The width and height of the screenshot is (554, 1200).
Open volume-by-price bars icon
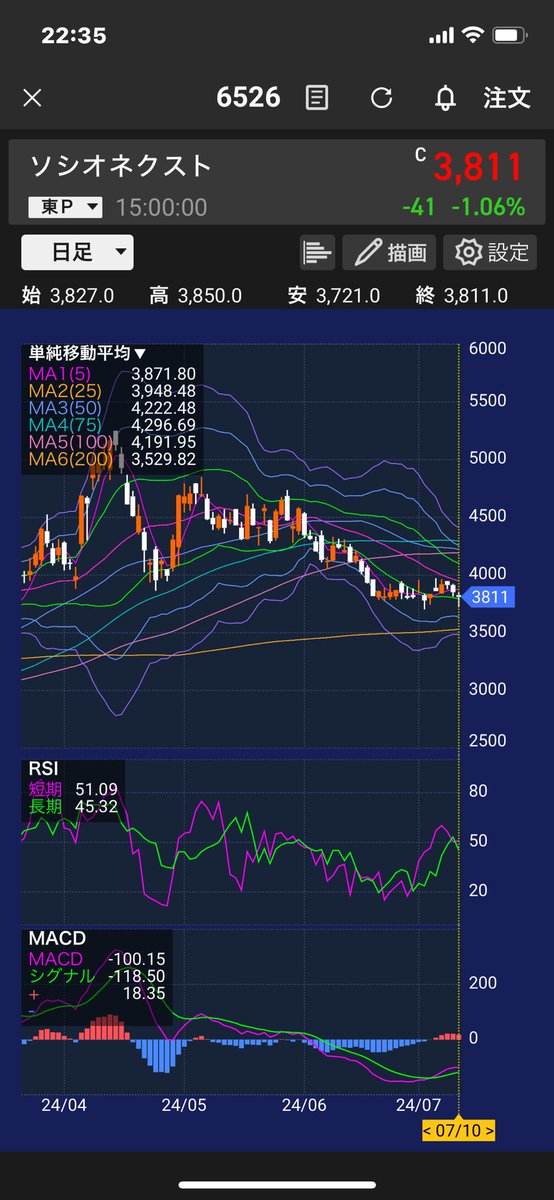click(x=317, y=252)
